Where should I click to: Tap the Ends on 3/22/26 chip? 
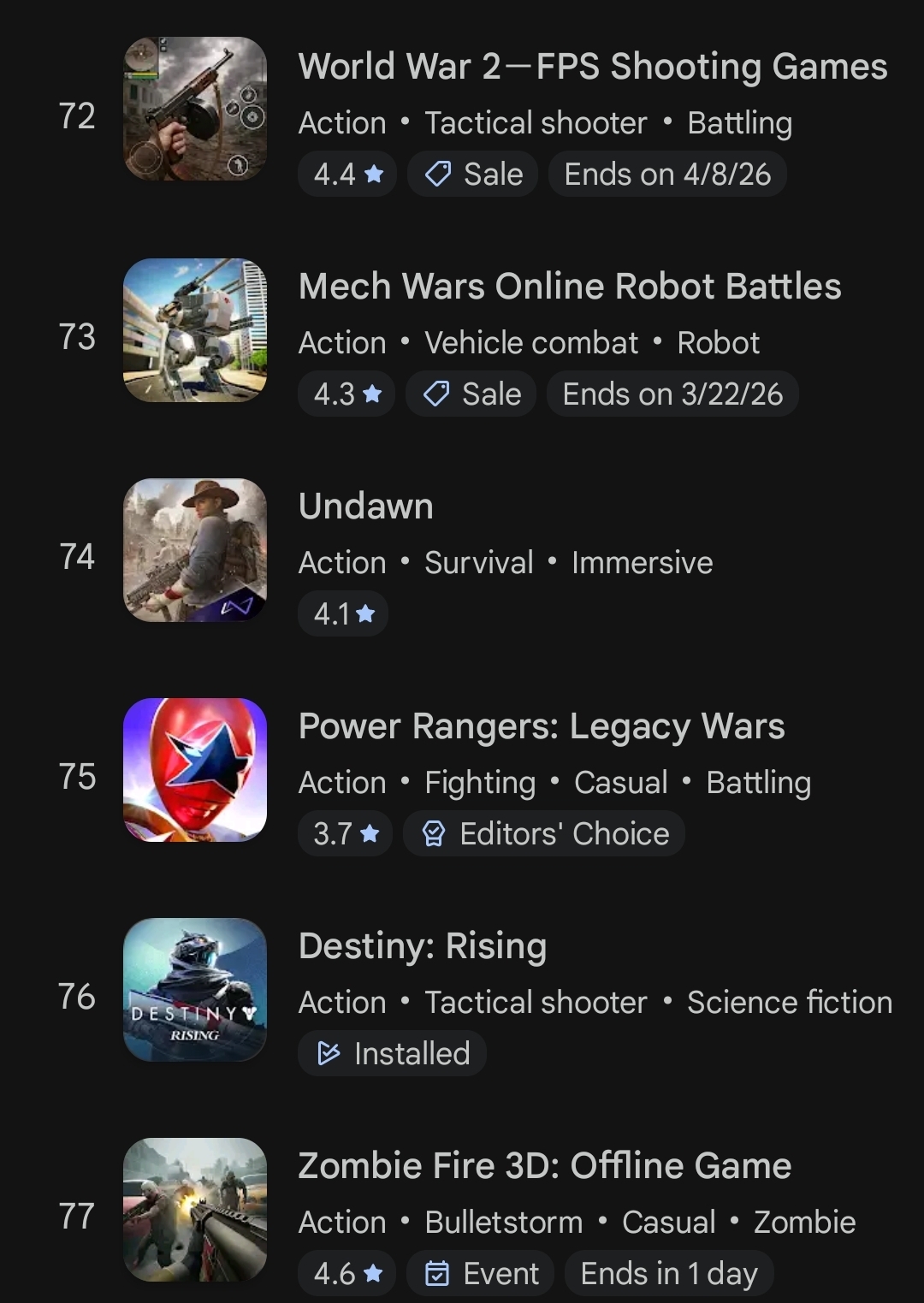(x=672, y=394)
